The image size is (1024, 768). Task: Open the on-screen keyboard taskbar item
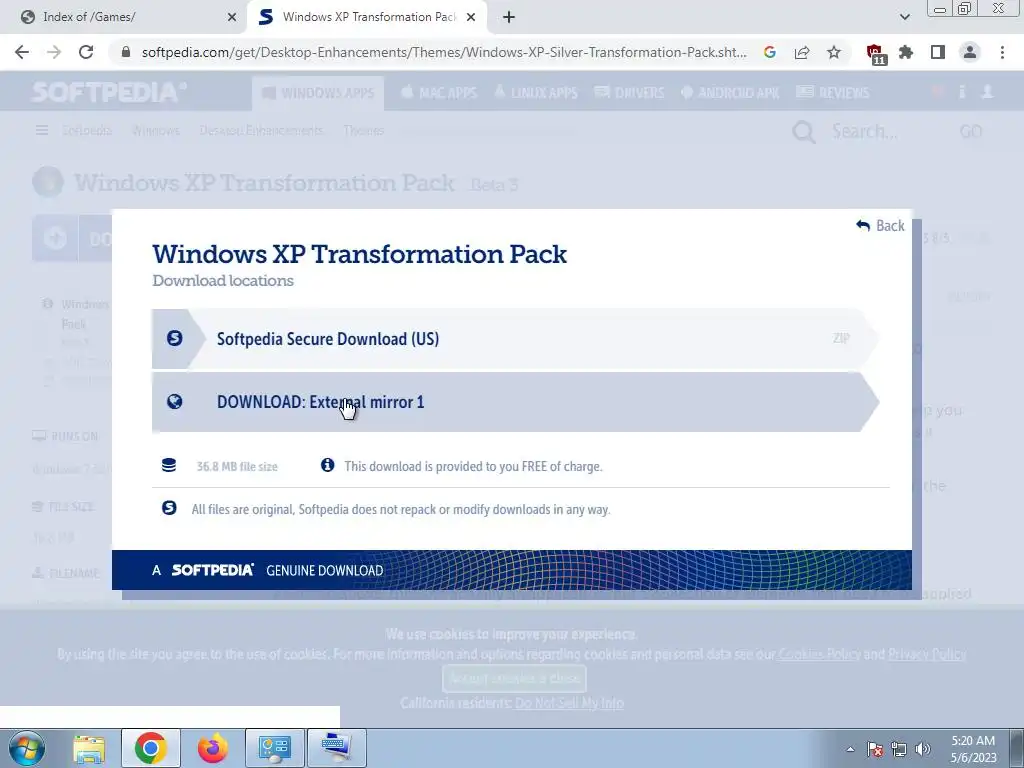(x=336, y=748)
